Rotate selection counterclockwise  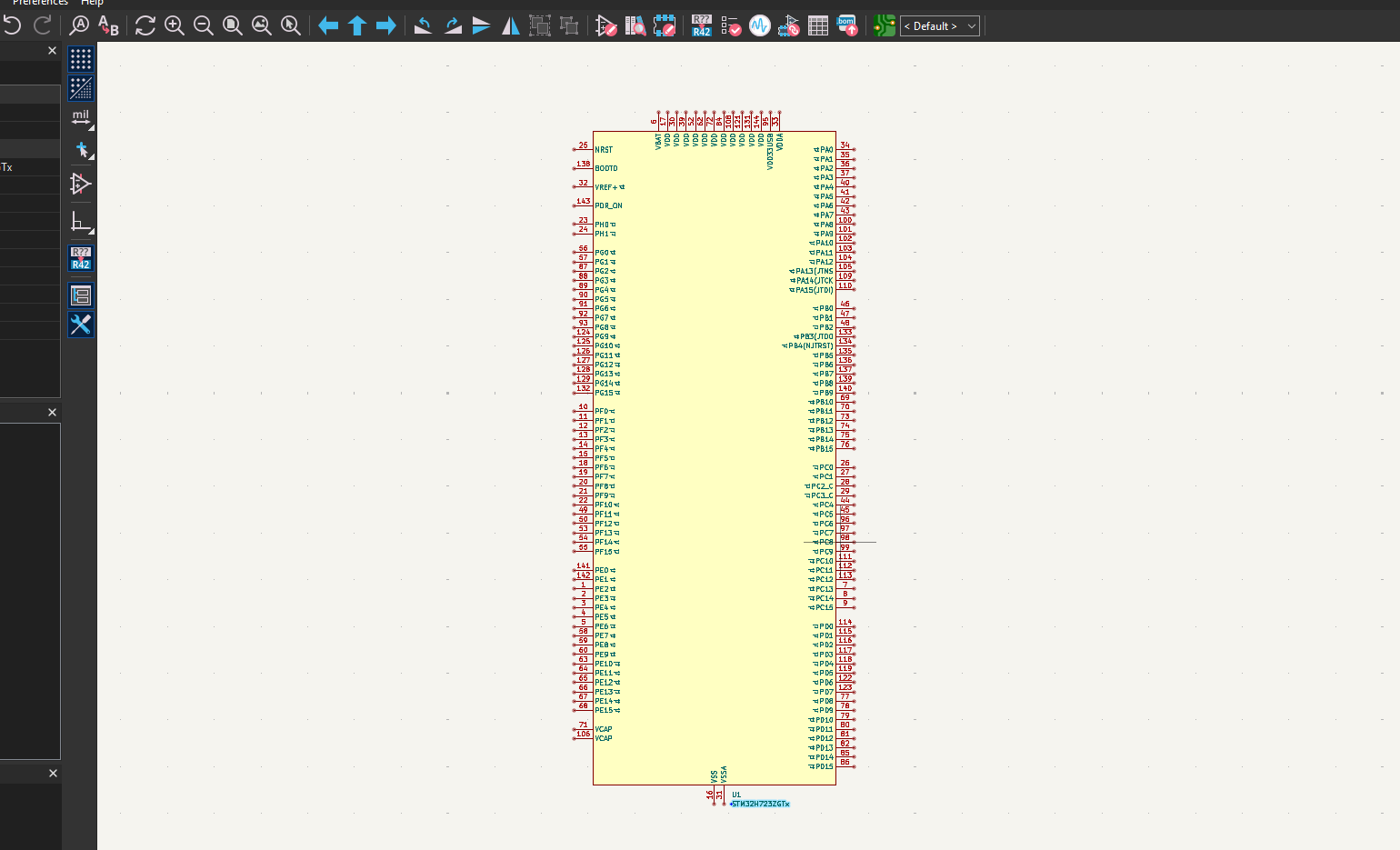423,25
